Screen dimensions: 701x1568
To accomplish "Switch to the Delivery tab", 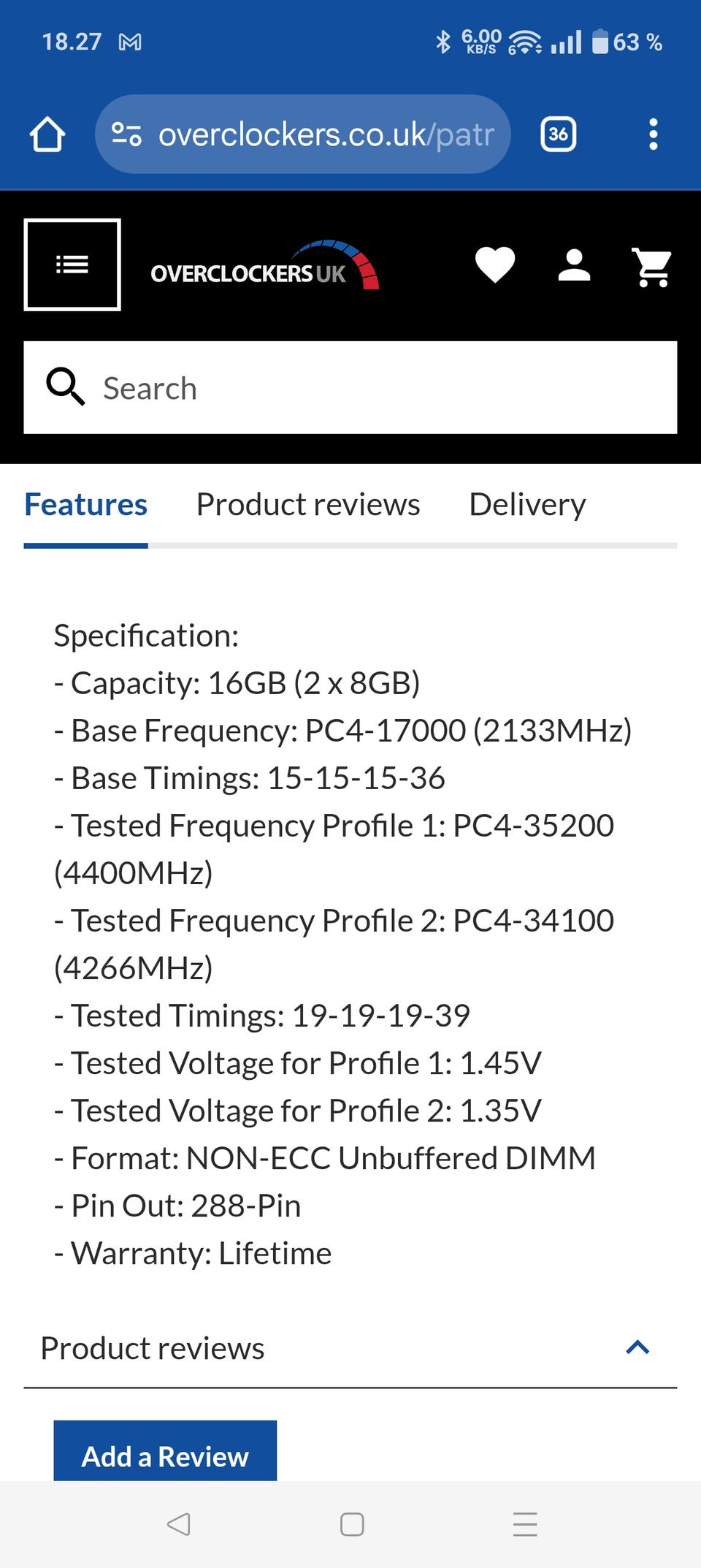I will pos(527,505).
